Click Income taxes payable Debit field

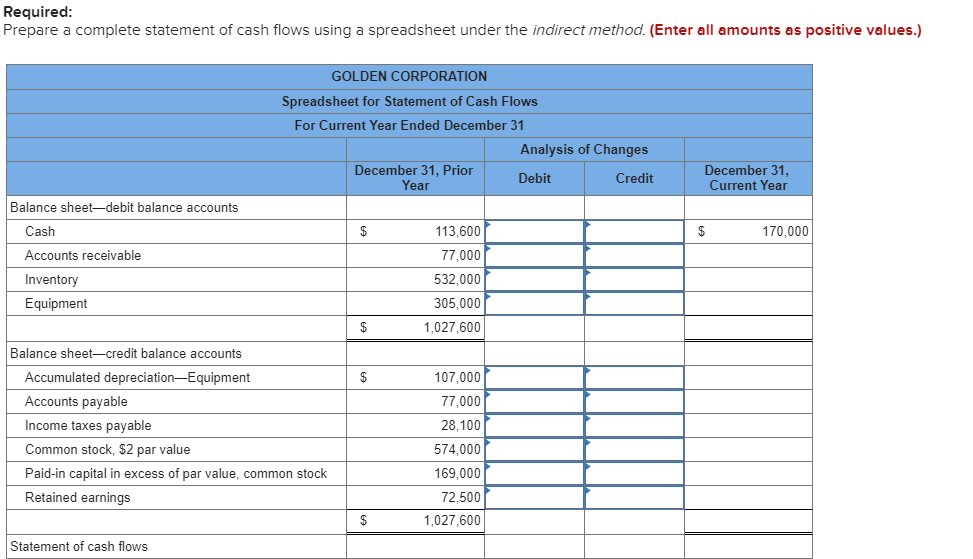[534, 426]
